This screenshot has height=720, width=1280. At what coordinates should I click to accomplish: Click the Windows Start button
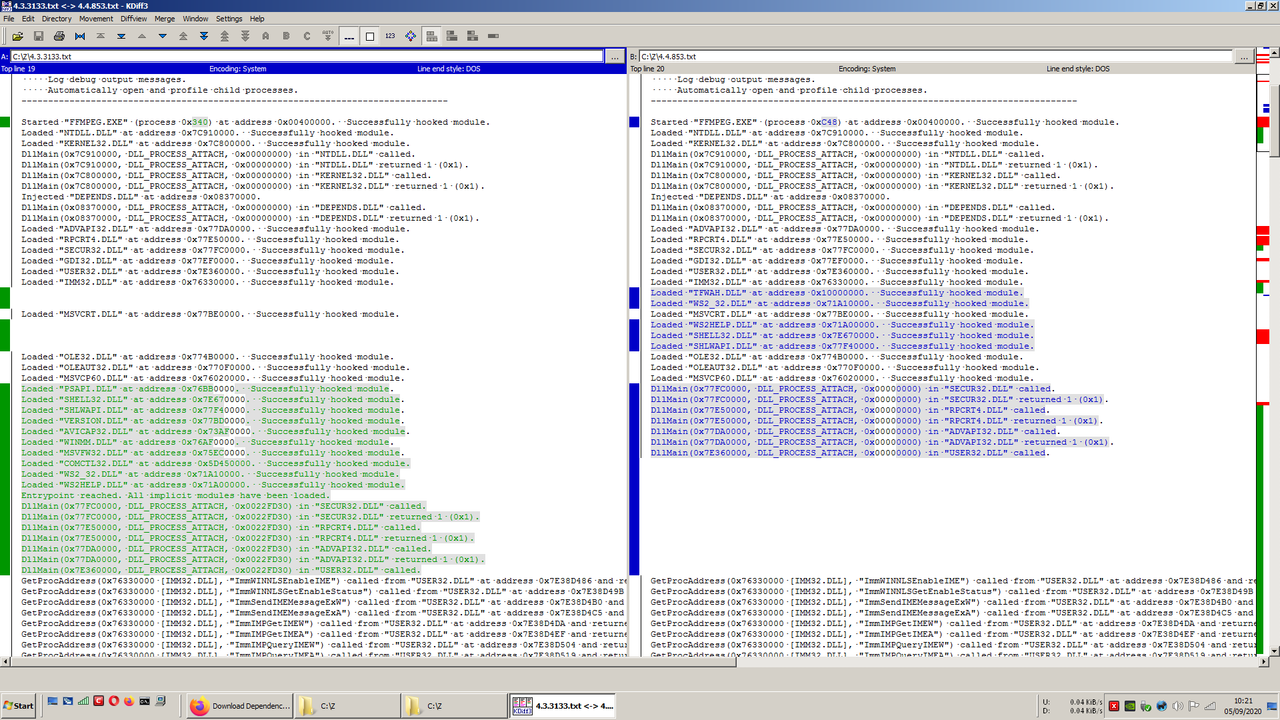19,706
